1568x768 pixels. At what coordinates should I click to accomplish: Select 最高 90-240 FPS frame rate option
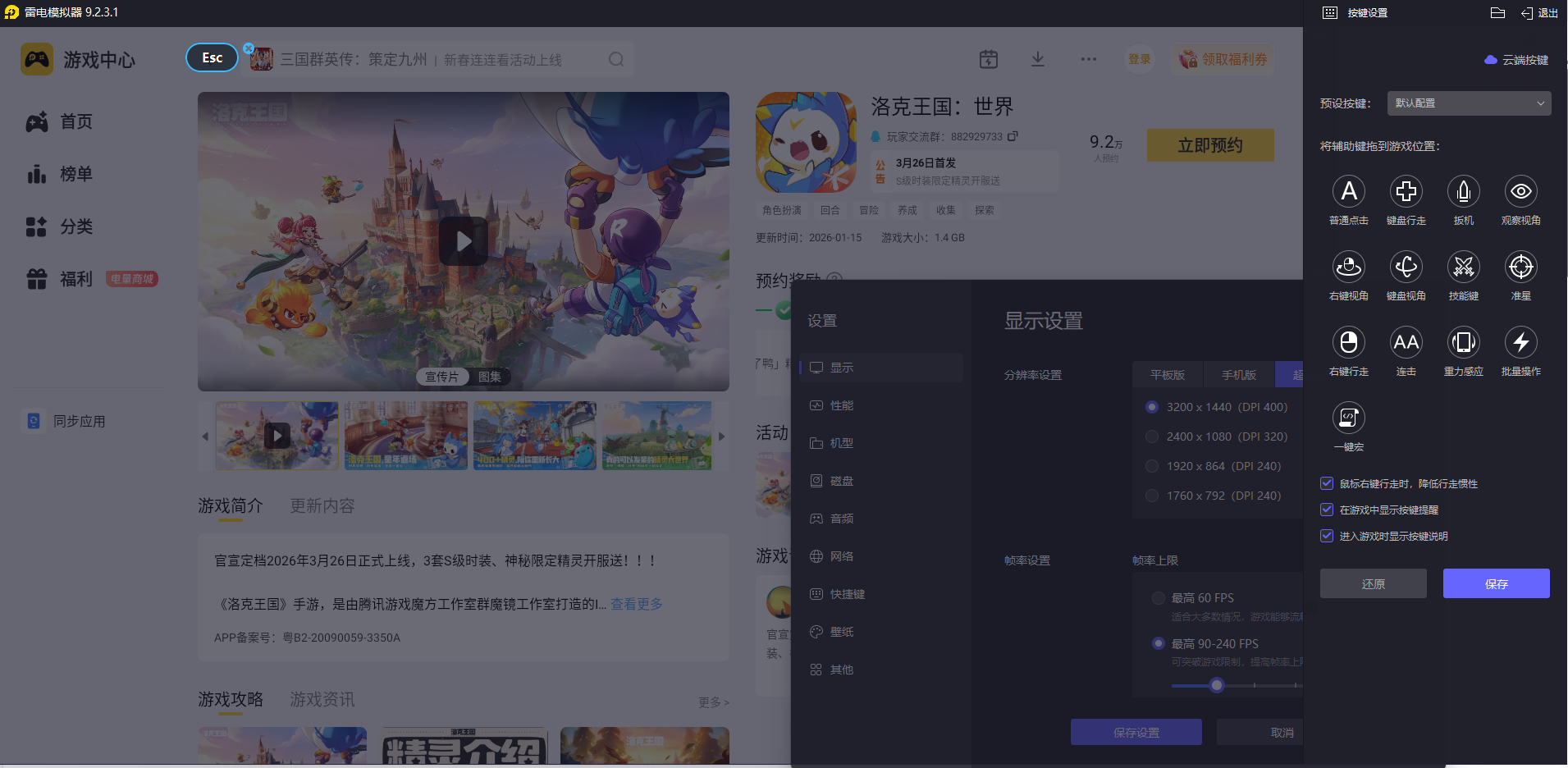click(1159, 644)
